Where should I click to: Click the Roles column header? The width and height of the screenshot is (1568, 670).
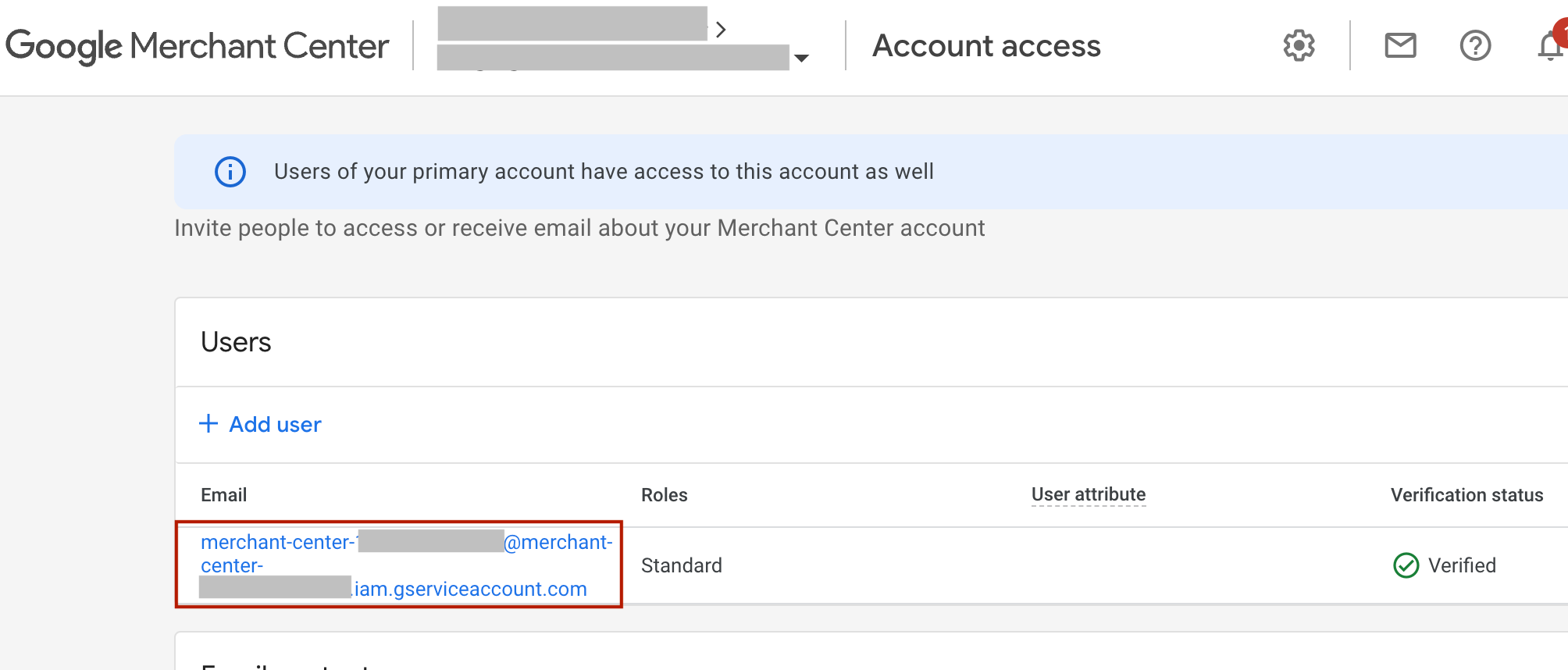point(664,495)
